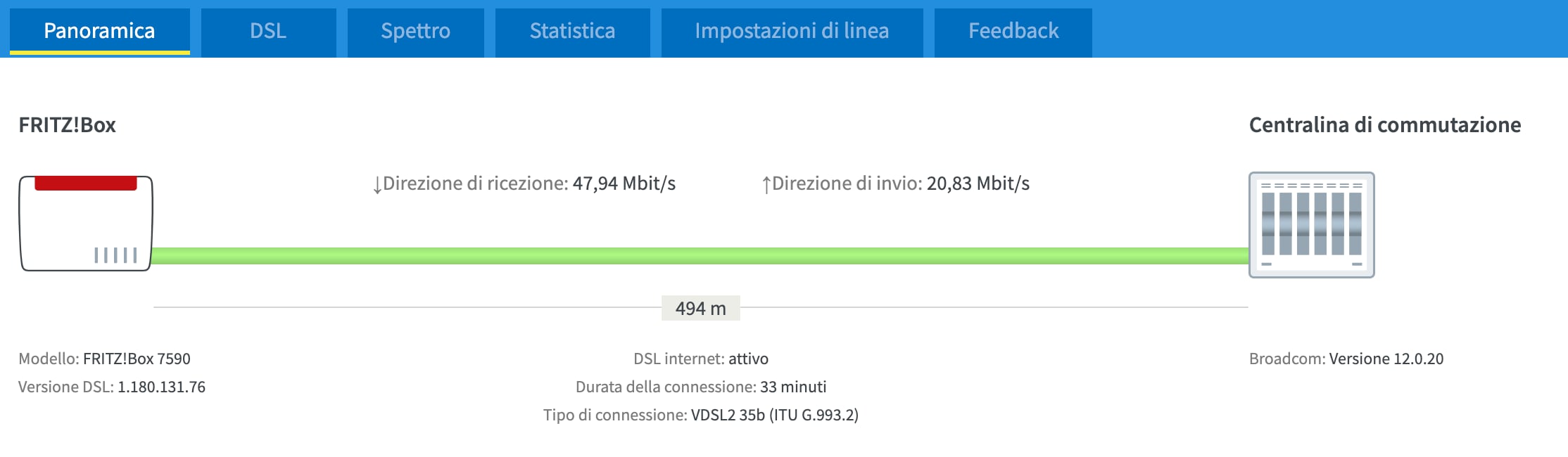
Task: Click the FRITZ!Box heading
Action: click(x=67, y=125)
